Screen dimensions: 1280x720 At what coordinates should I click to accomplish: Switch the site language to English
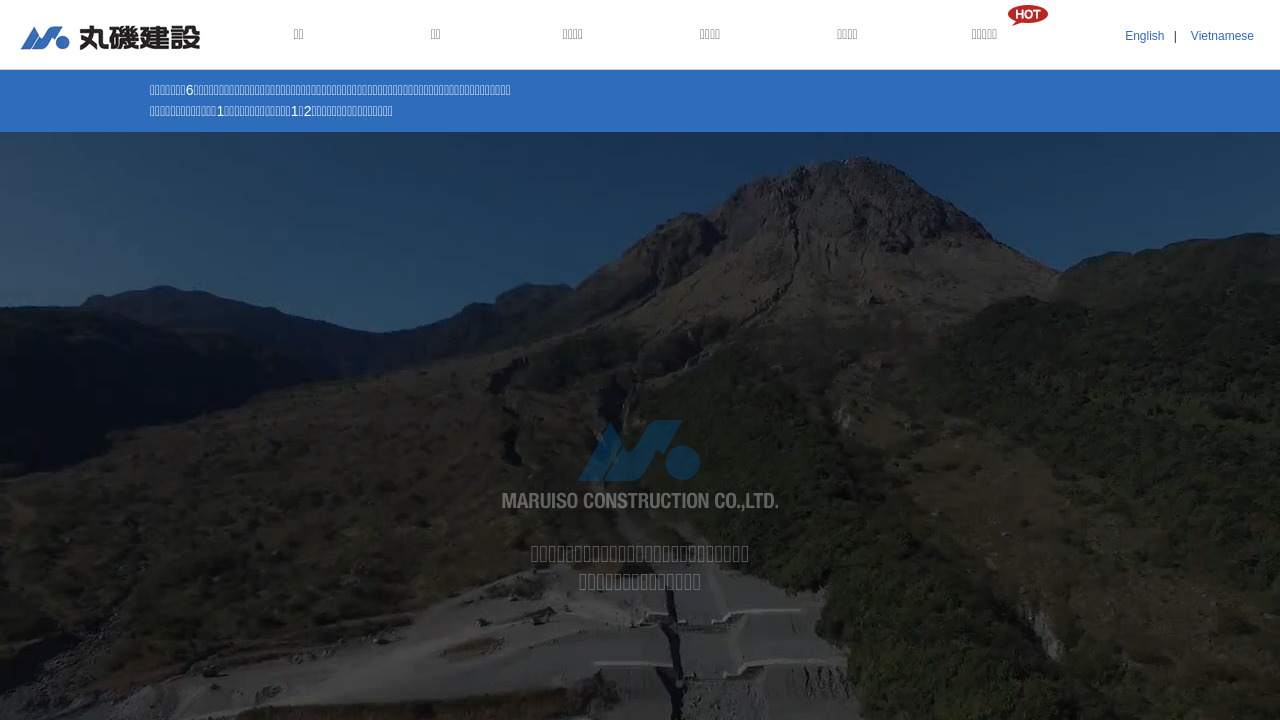click(1144, 36)
